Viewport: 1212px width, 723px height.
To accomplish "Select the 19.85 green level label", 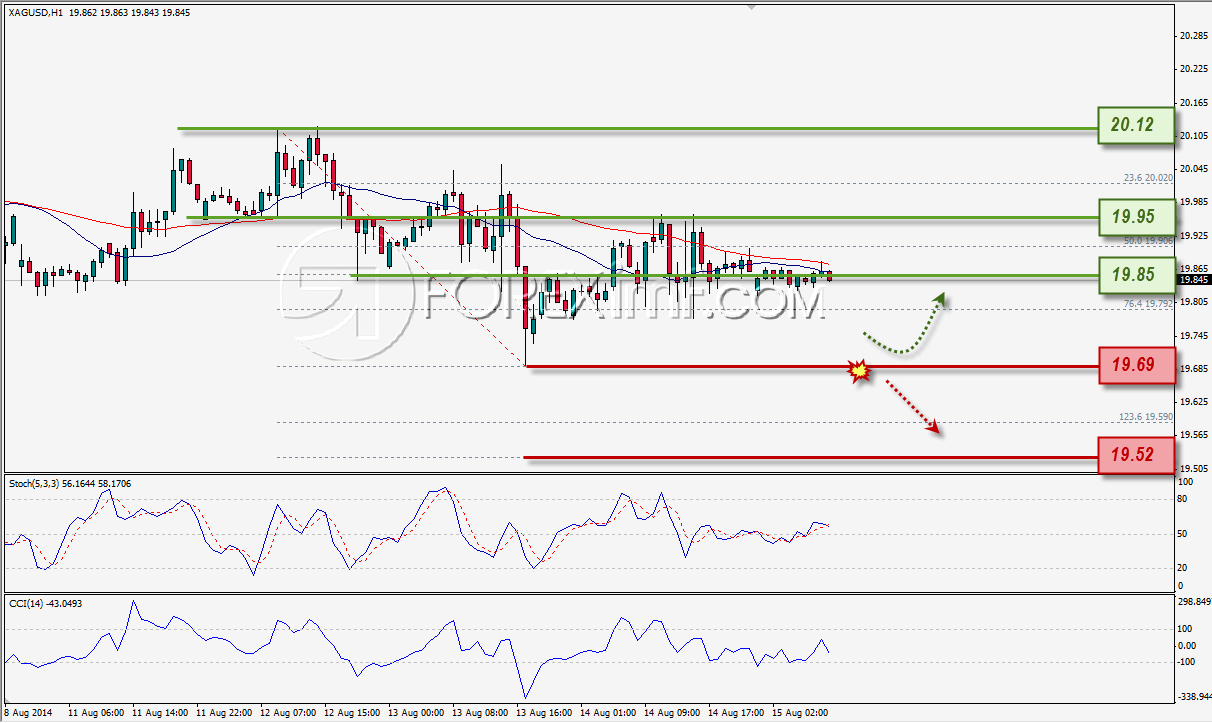I will click(x=1135, y=273).
